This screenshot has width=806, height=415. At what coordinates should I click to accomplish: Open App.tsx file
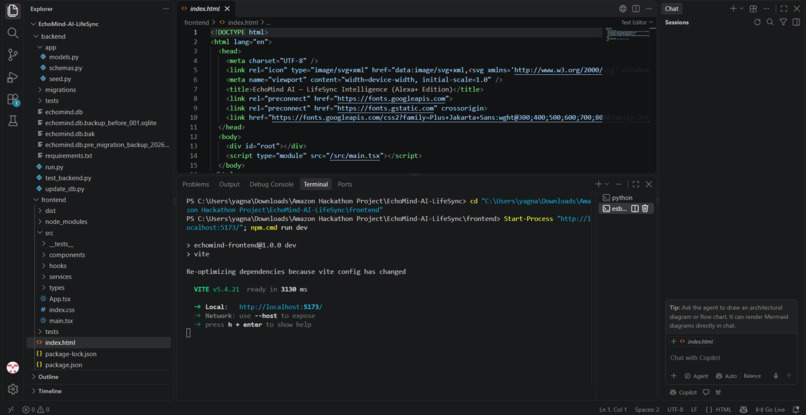click(60, 299)
